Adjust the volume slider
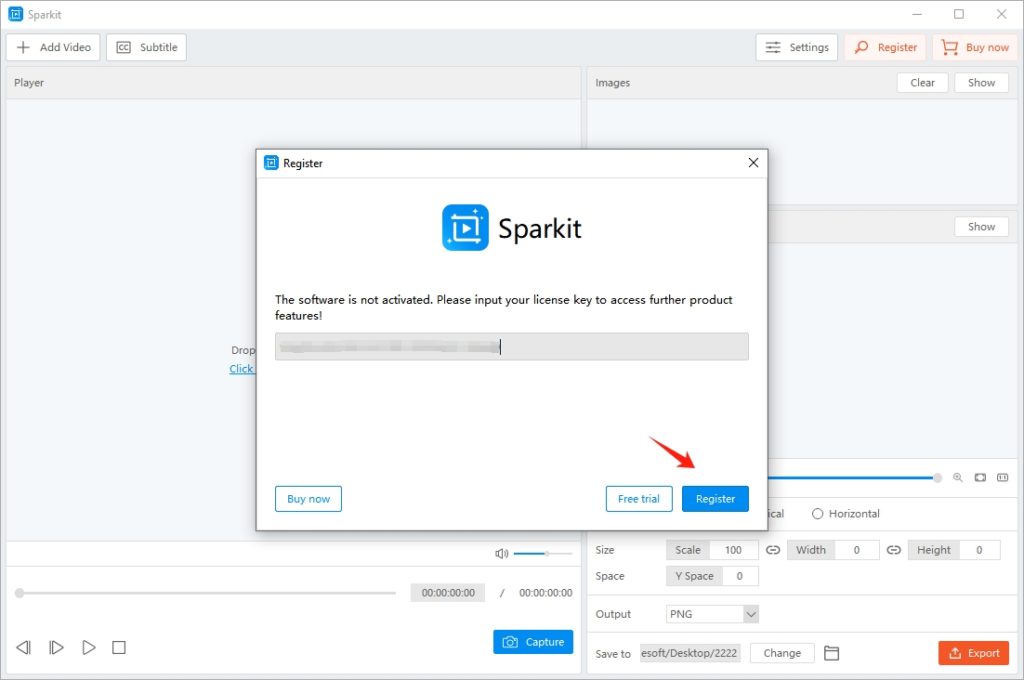This screenshot has height=680, width=1024. pyautogui.click(x=543, y=553)
